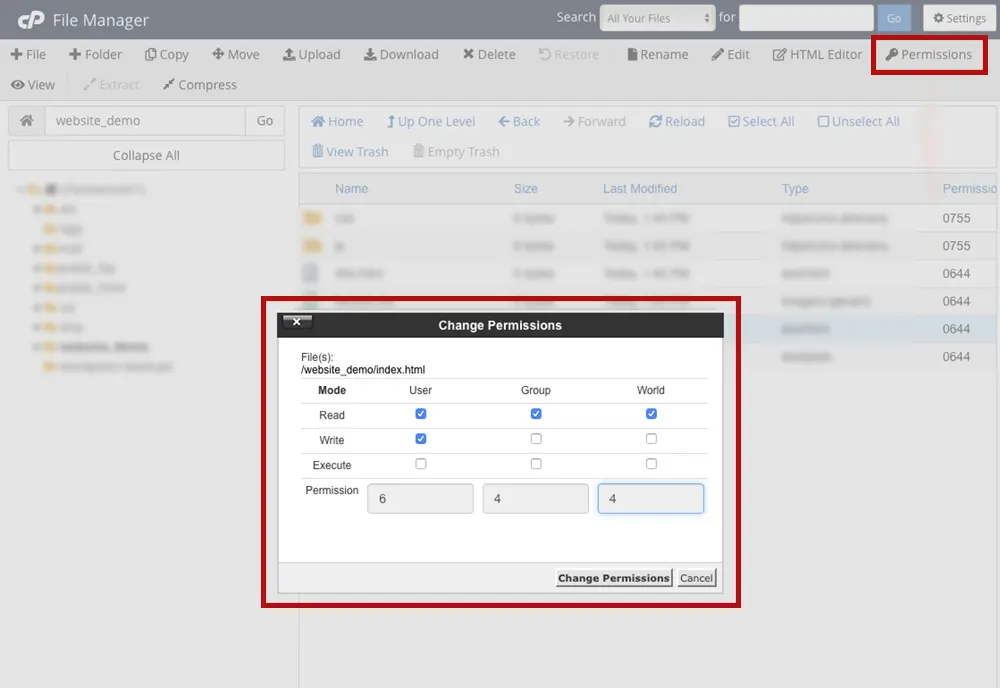1000x688 pixels.
Task: Click the website_demo path field
Action: [x=145, y=121]
